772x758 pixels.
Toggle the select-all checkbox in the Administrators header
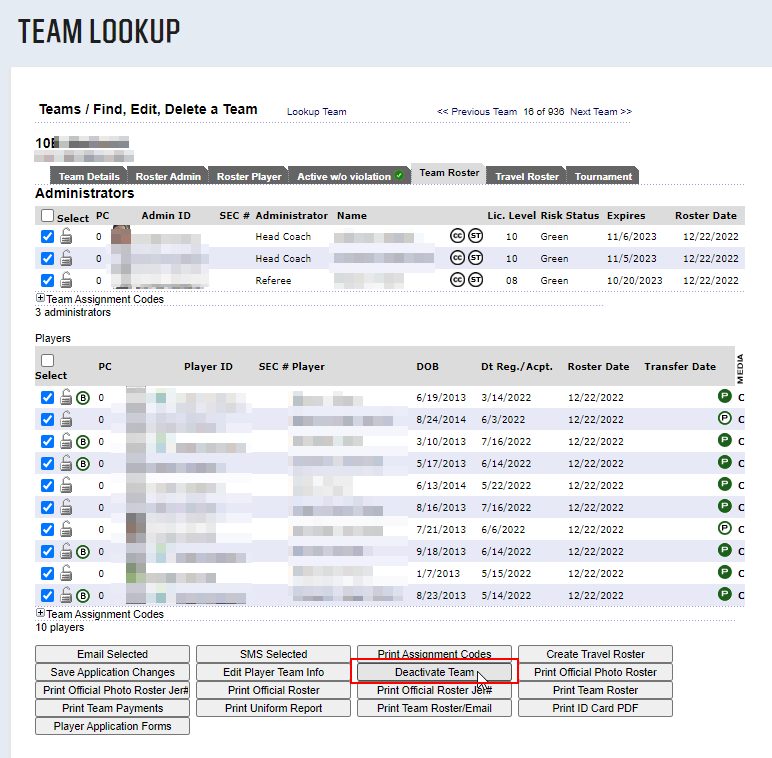click(47, 216)
